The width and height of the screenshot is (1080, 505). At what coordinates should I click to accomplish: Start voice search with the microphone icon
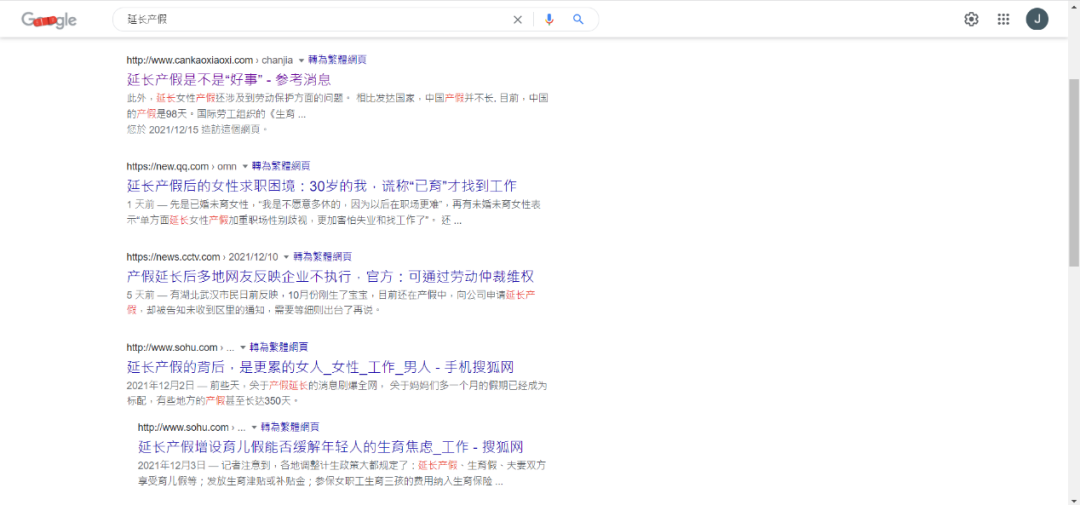tap(549, 19)
